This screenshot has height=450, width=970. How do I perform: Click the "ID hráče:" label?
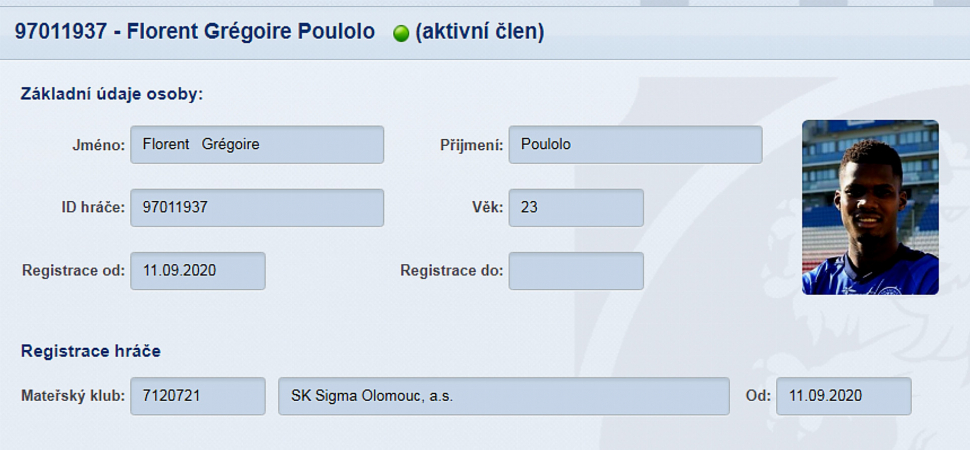91,208
